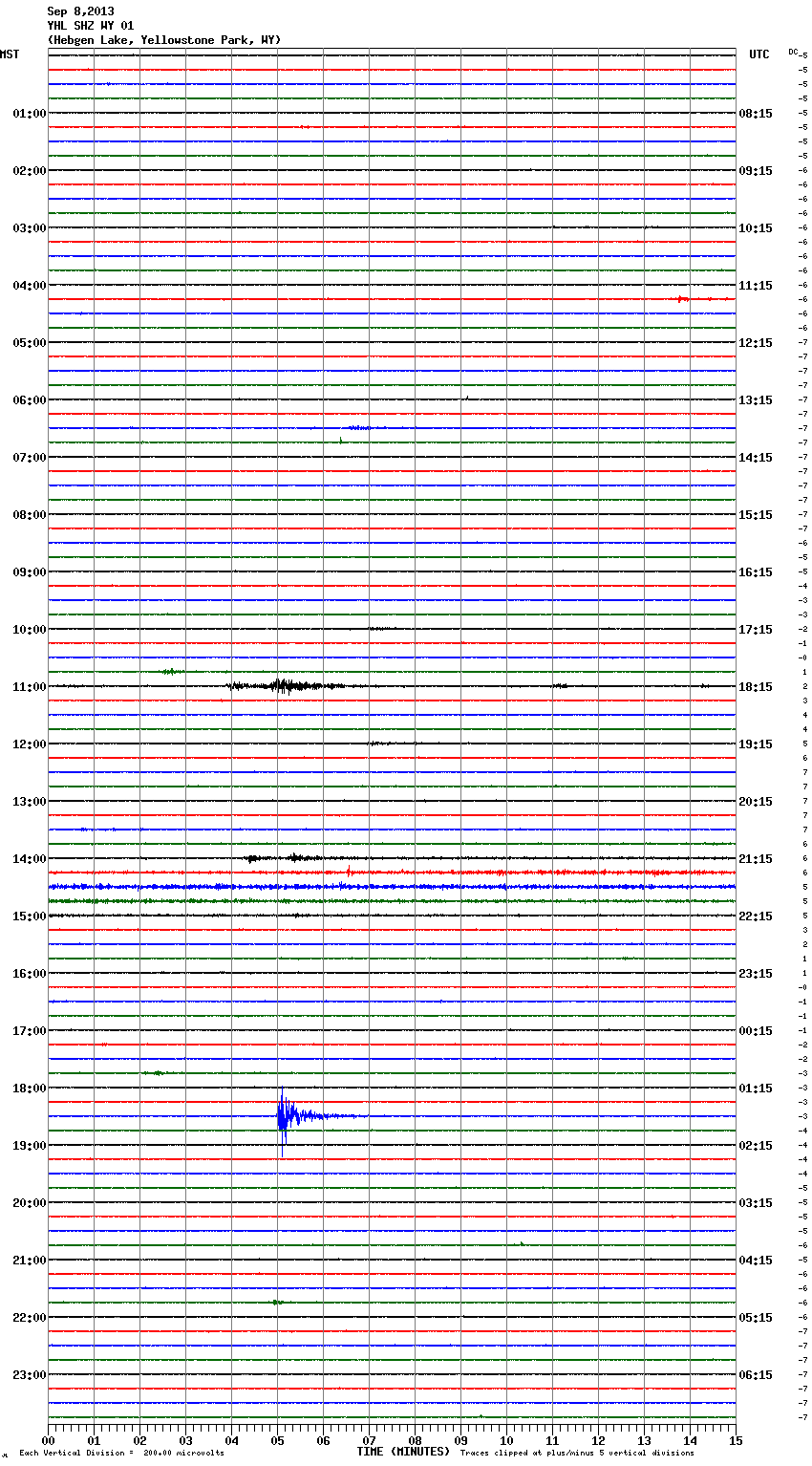Select the 14:00 MST time label

coord(29,859)
